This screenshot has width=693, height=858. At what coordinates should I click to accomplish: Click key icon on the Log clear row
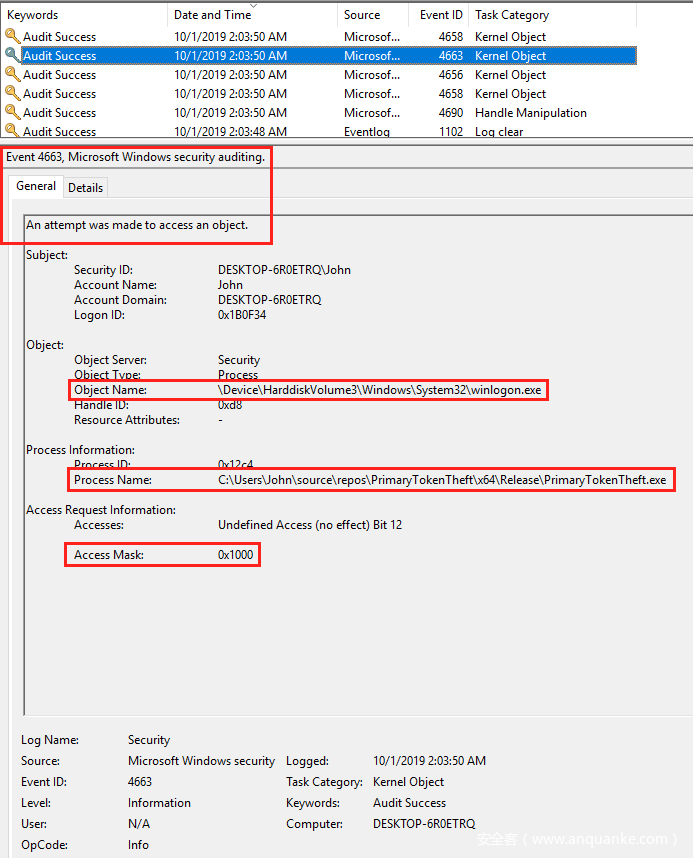coord(12,131)
